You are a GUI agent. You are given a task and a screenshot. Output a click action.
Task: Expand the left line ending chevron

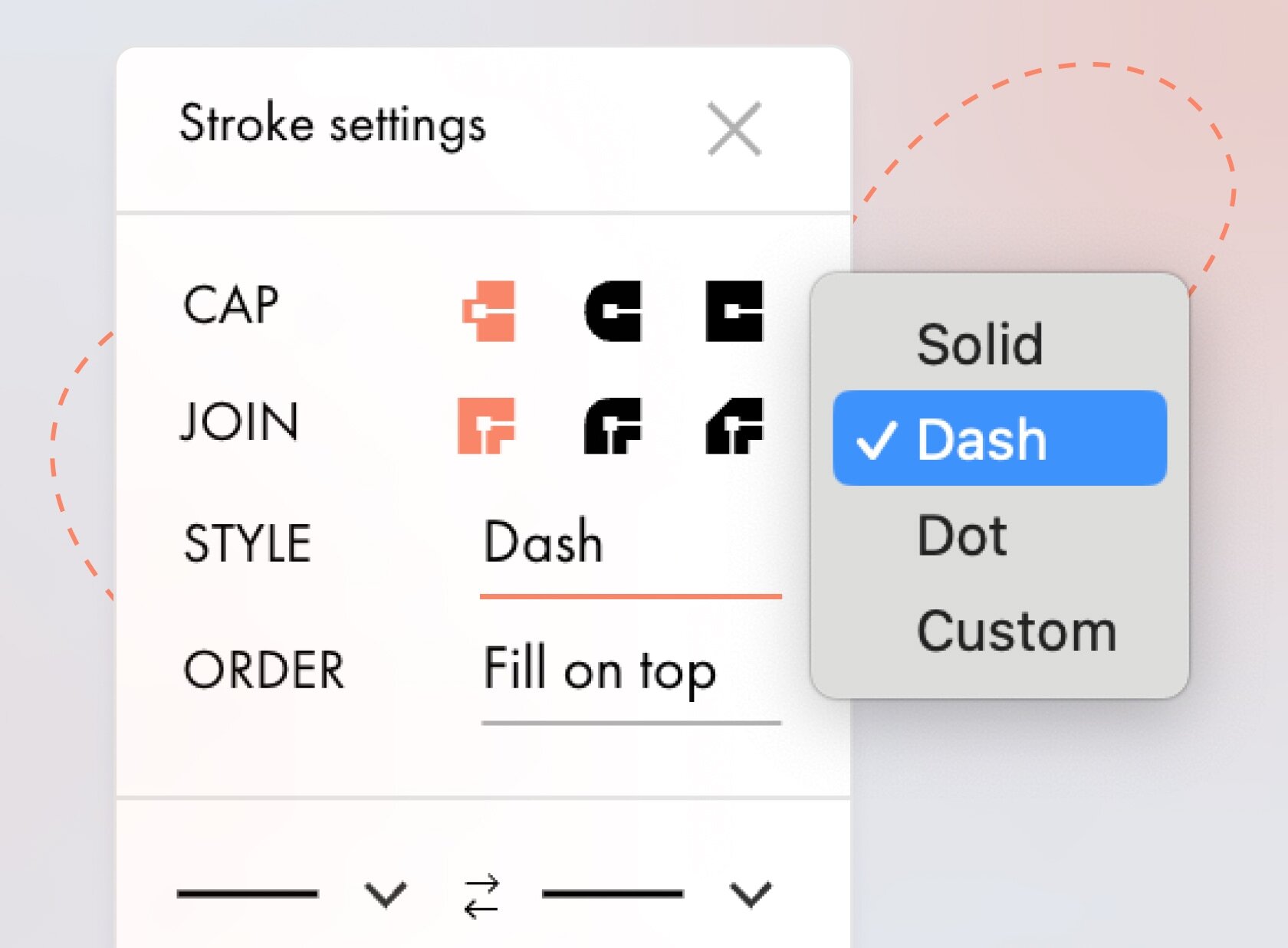(x=385, y=894)
